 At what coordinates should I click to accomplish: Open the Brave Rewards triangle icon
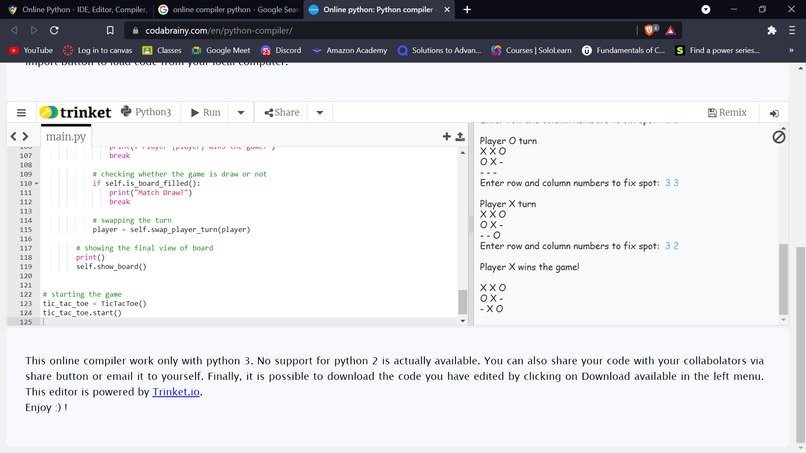[670, 31]
